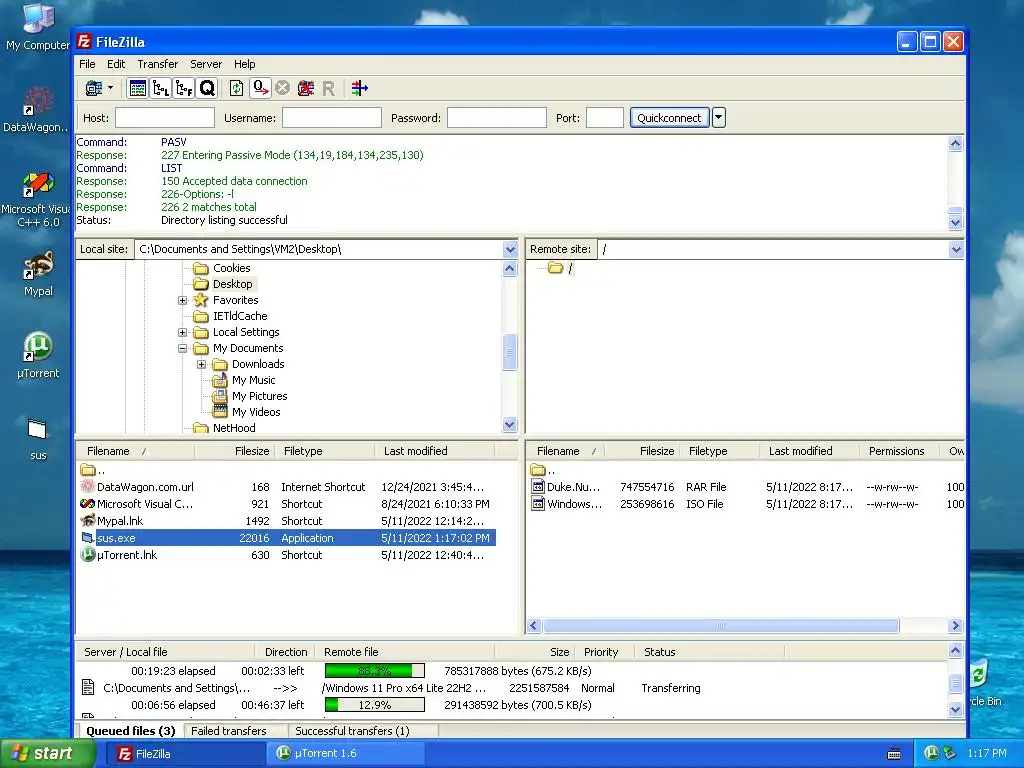Click the 12.9% transfer progress bar
The height and width of the screenshot is (768, 1024).
(x=375, y=705)
